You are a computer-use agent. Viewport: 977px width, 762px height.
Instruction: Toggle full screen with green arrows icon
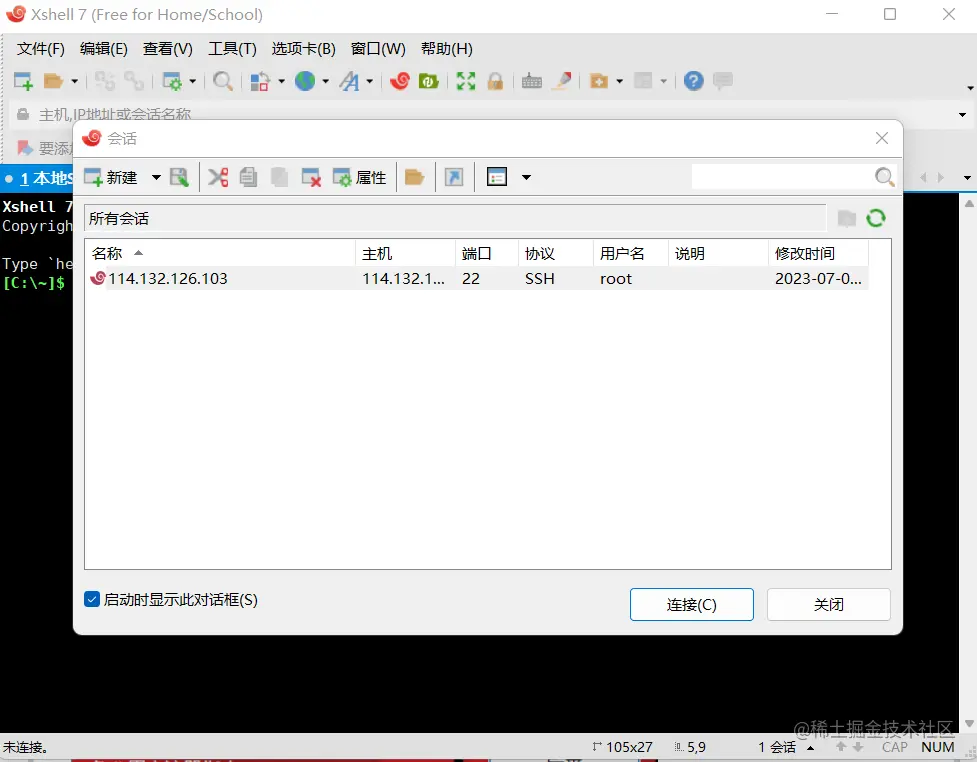(465, 81)
